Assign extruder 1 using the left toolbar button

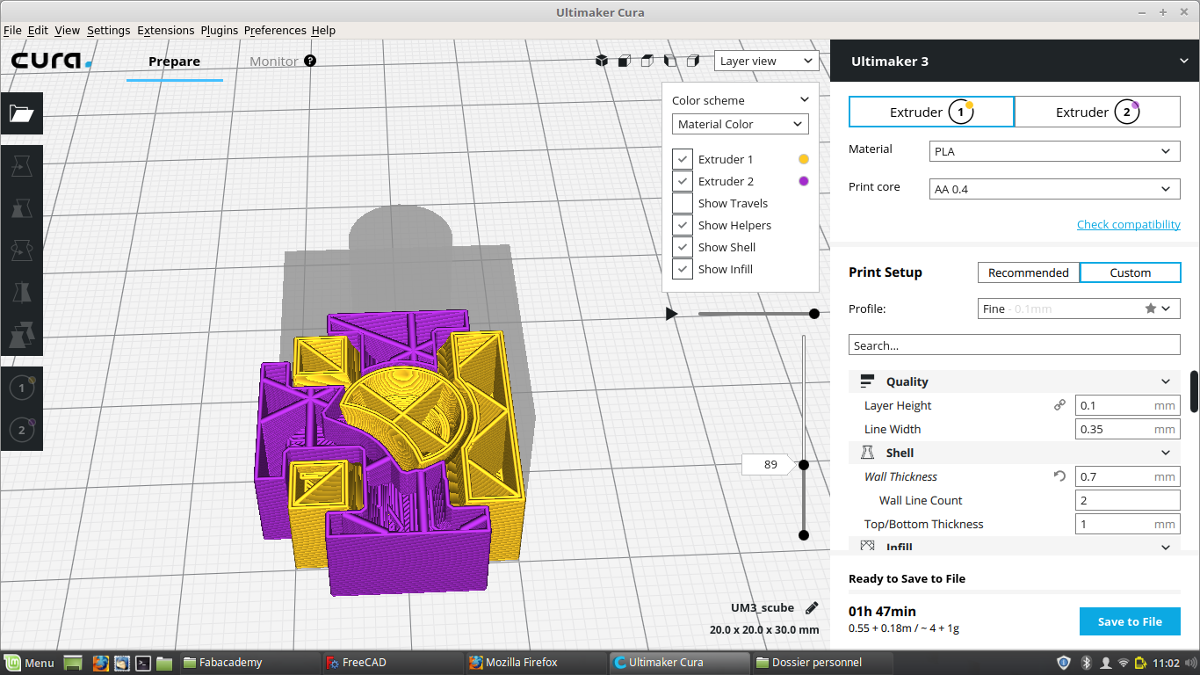tap(21, 388)
